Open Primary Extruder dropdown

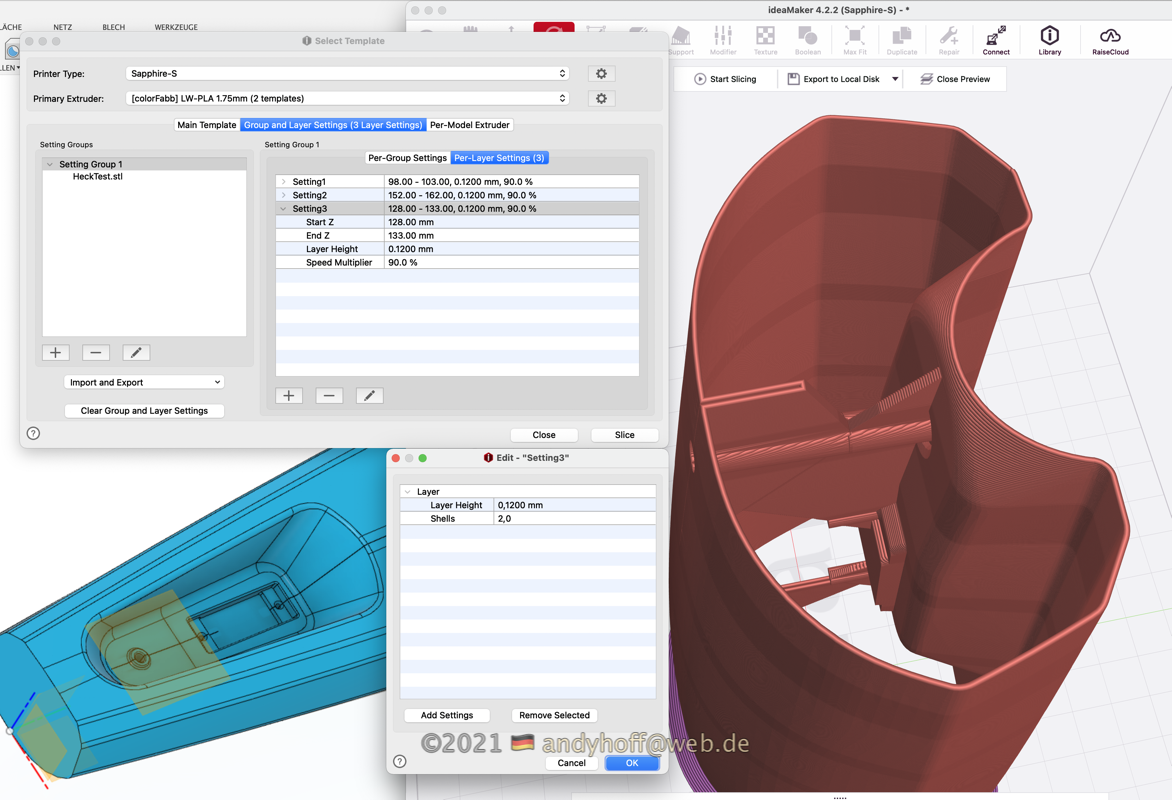pos(347,99)
